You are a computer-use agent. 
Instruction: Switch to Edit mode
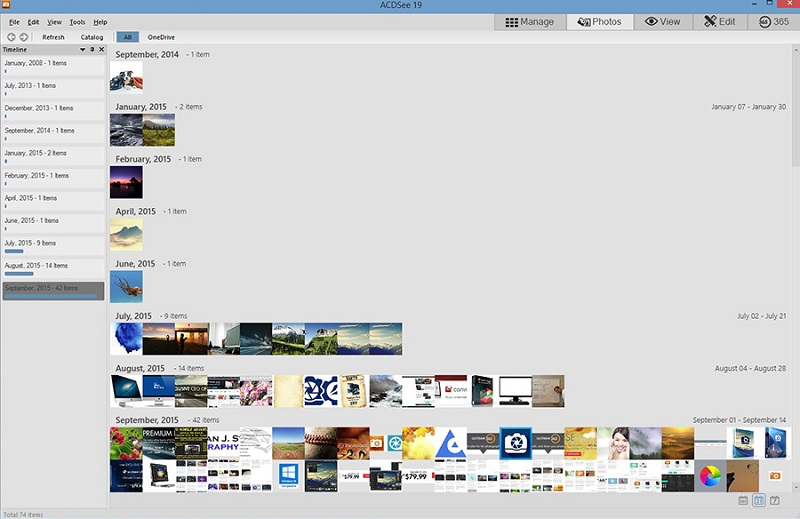[720, 22]
